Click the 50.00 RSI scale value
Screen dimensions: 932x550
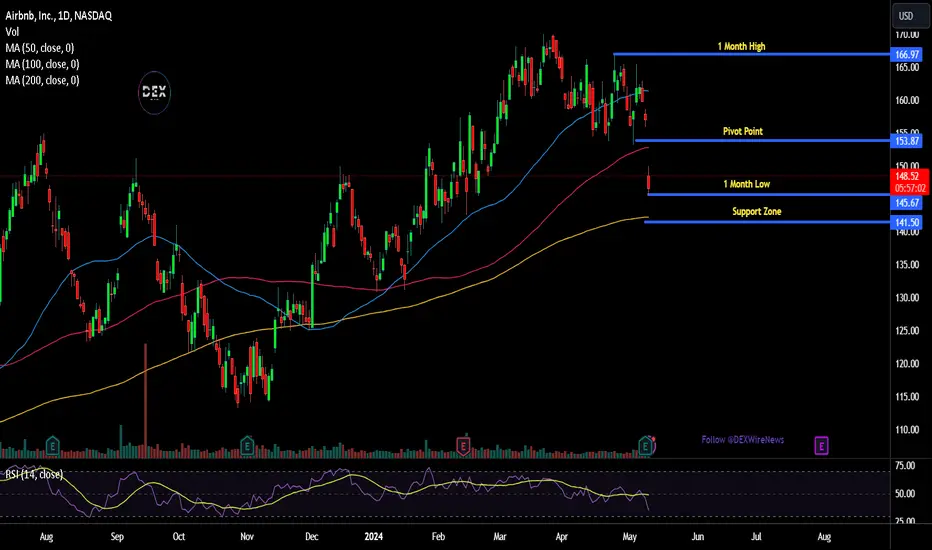[905, 494]
